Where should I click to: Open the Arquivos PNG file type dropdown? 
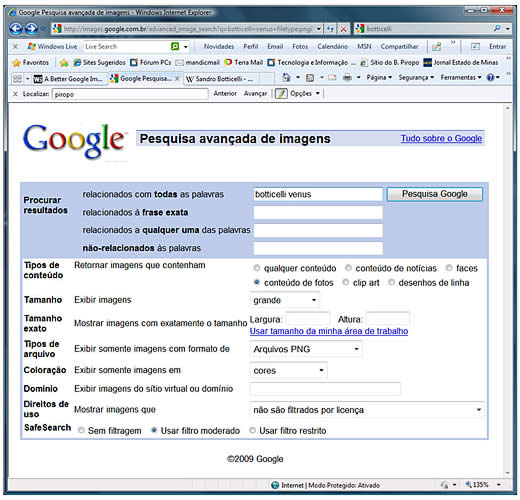[x=306, y=349]
